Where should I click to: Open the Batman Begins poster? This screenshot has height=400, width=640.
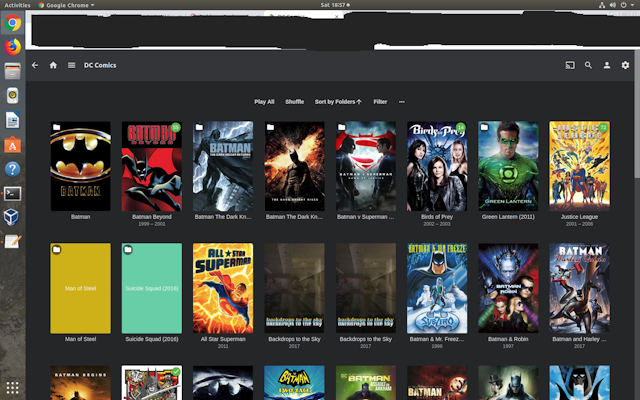(80, 383)
